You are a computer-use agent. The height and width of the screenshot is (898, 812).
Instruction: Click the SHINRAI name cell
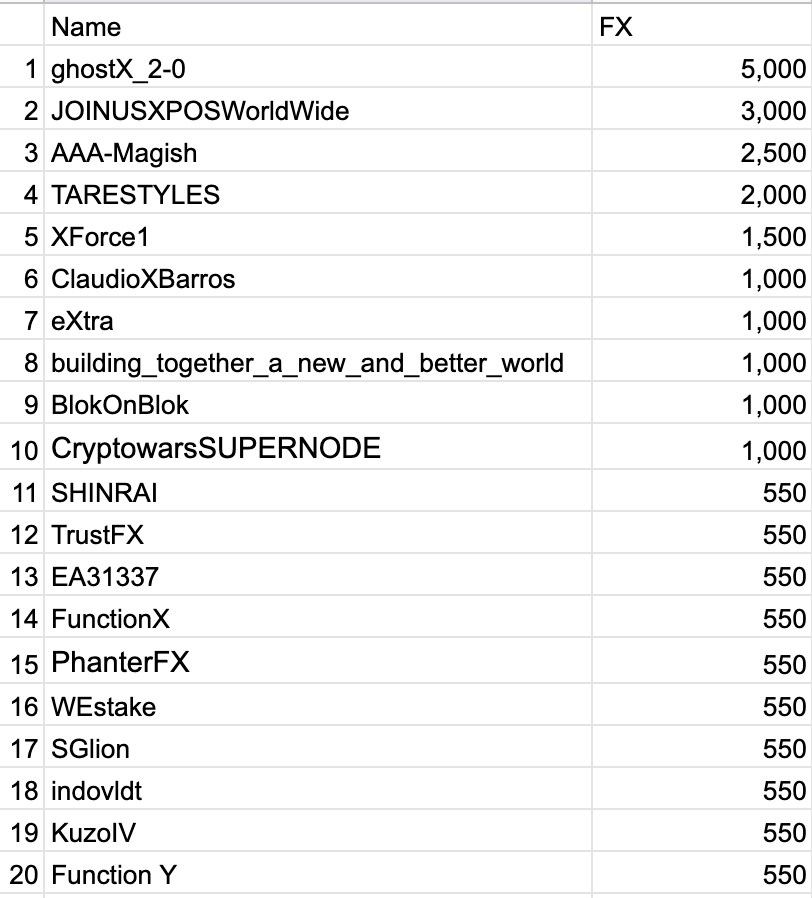[318, 491]
